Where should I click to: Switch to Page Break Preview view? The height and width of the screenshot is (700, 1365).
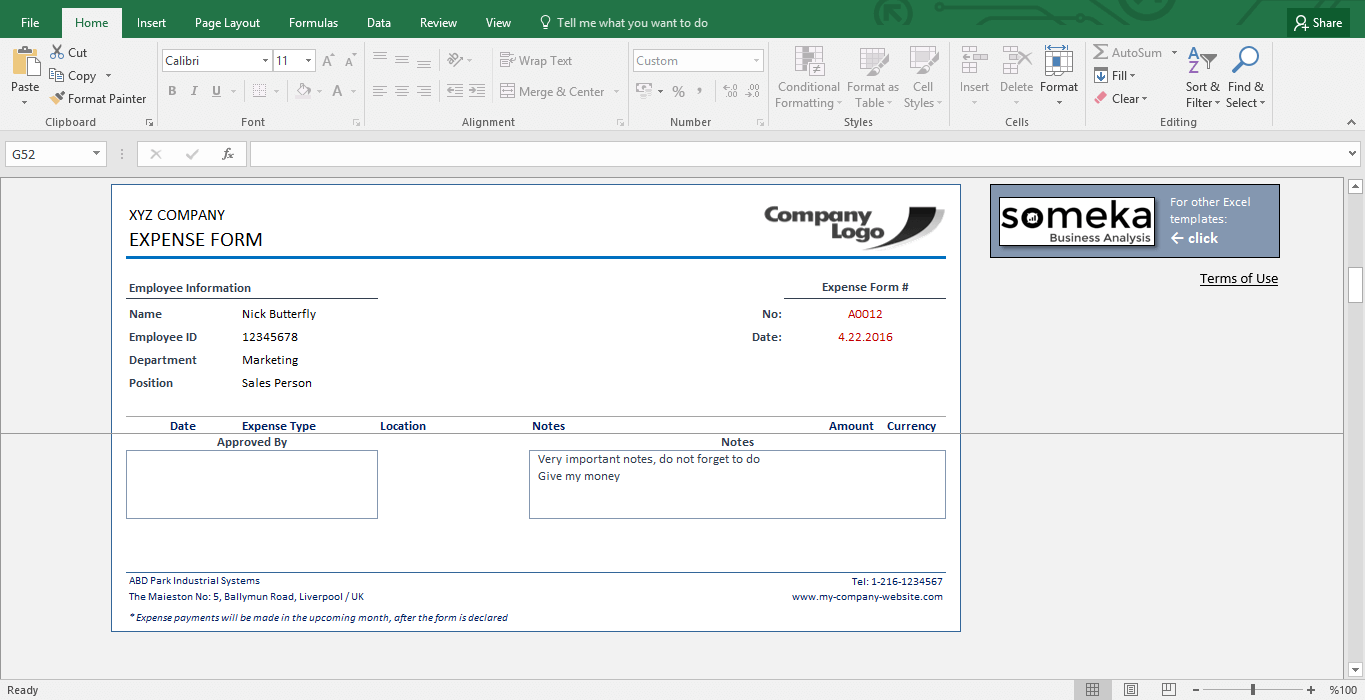(1168, 690)
